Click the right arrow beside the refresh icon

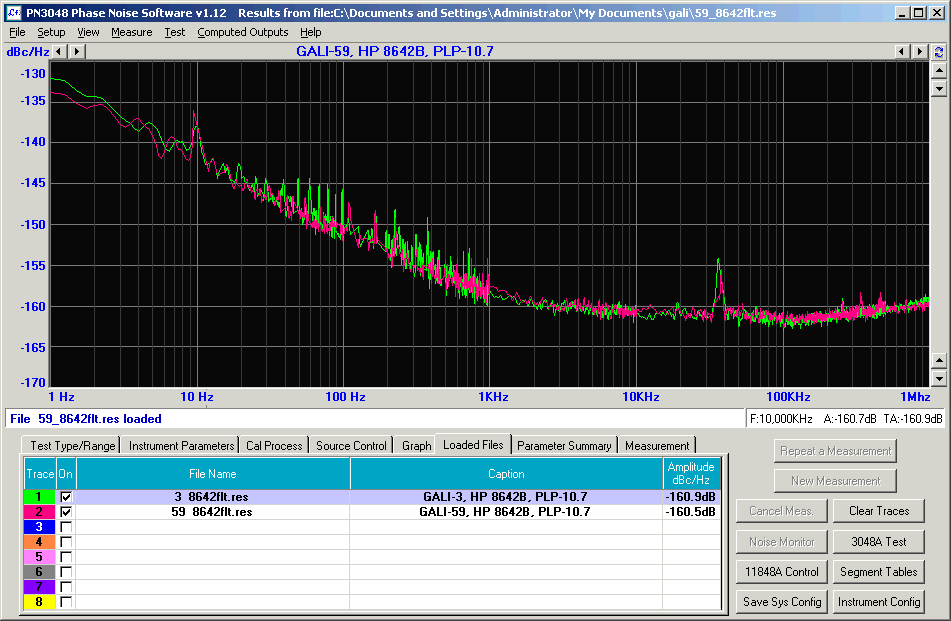point(920,52)
